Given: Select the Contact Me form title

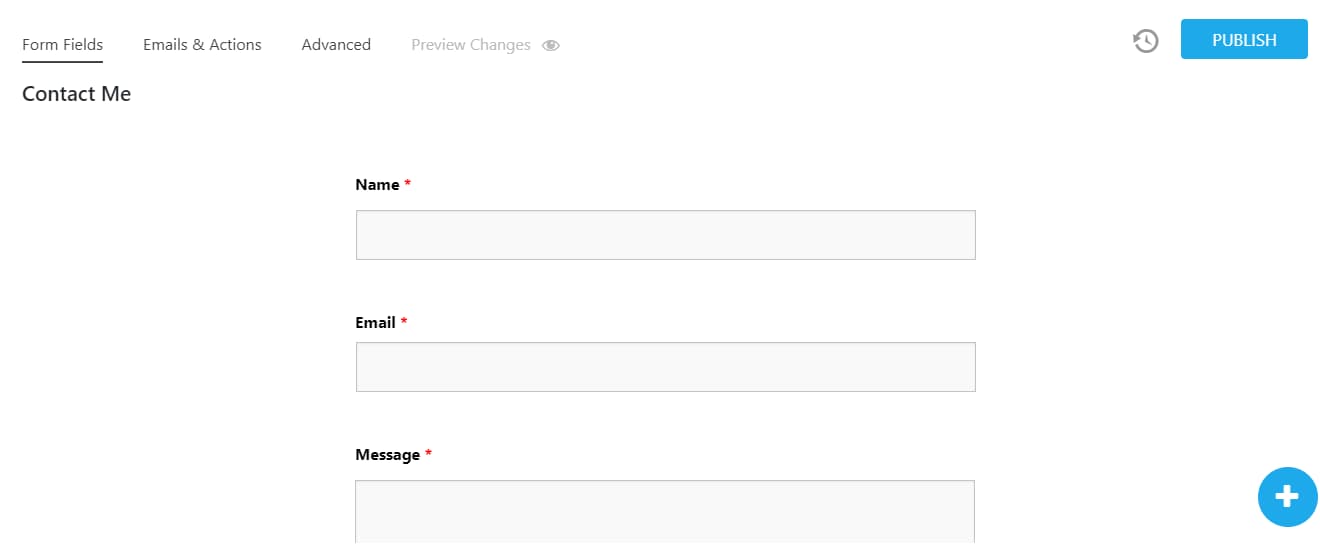Looking at the screenshot, I should [x=76, y=94].
